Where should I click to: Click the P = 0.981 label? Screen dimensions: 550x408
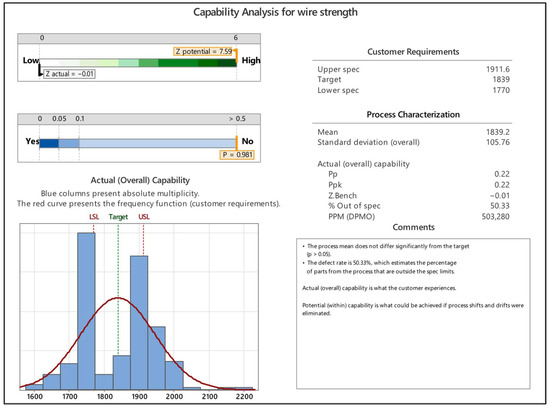point(237,155)
